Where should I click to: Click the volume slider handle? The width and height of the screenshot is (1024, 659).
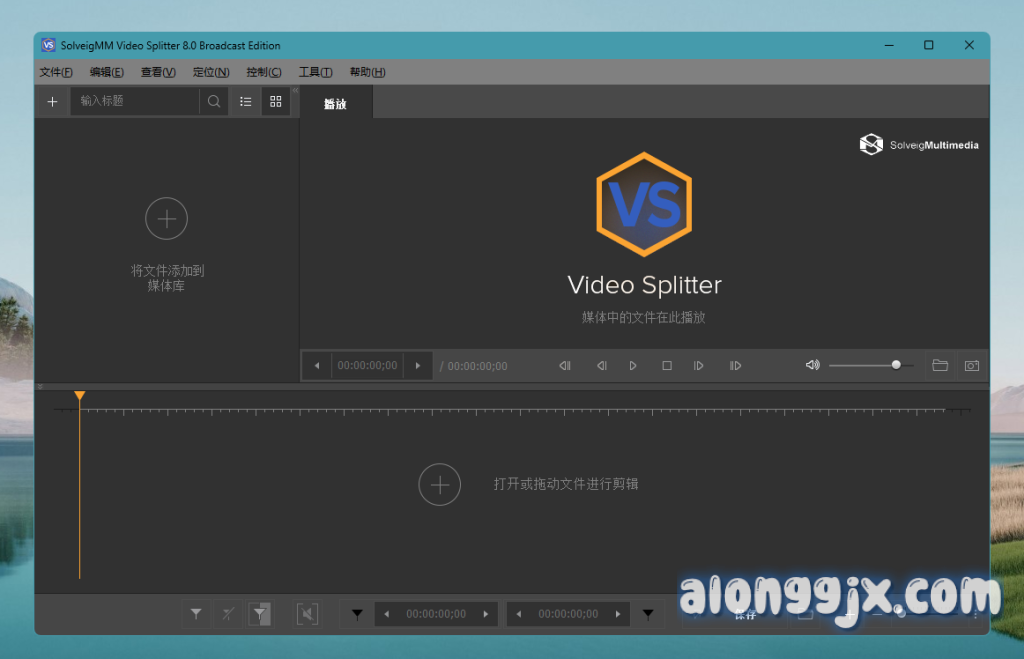(896, 365)
